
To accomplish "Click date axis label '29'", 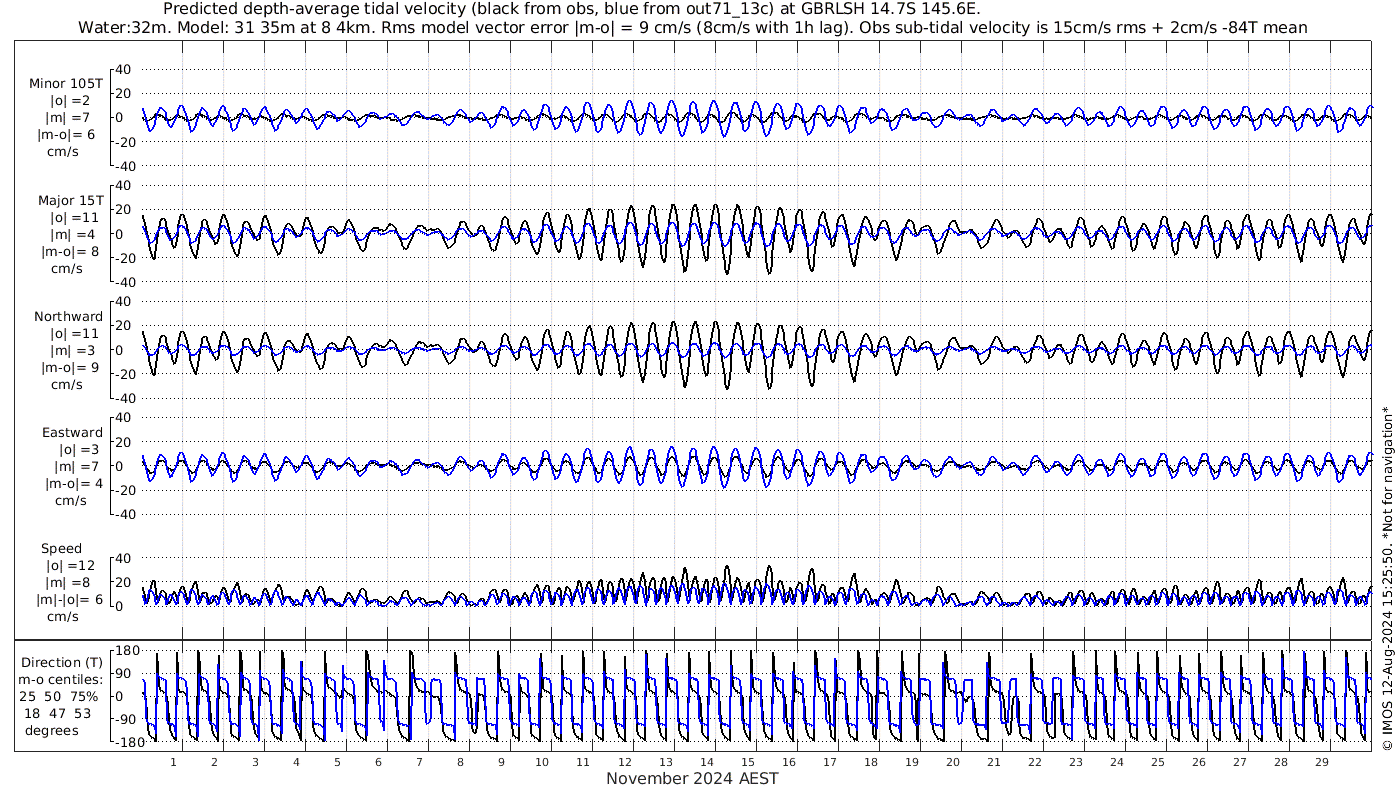I will point(1321,762).
